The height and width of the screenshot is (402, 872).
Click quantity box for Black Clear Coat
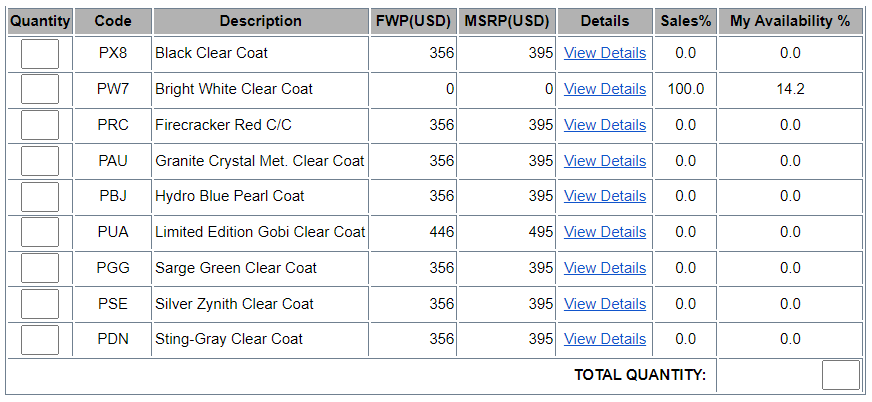click(x=40, y=54)
